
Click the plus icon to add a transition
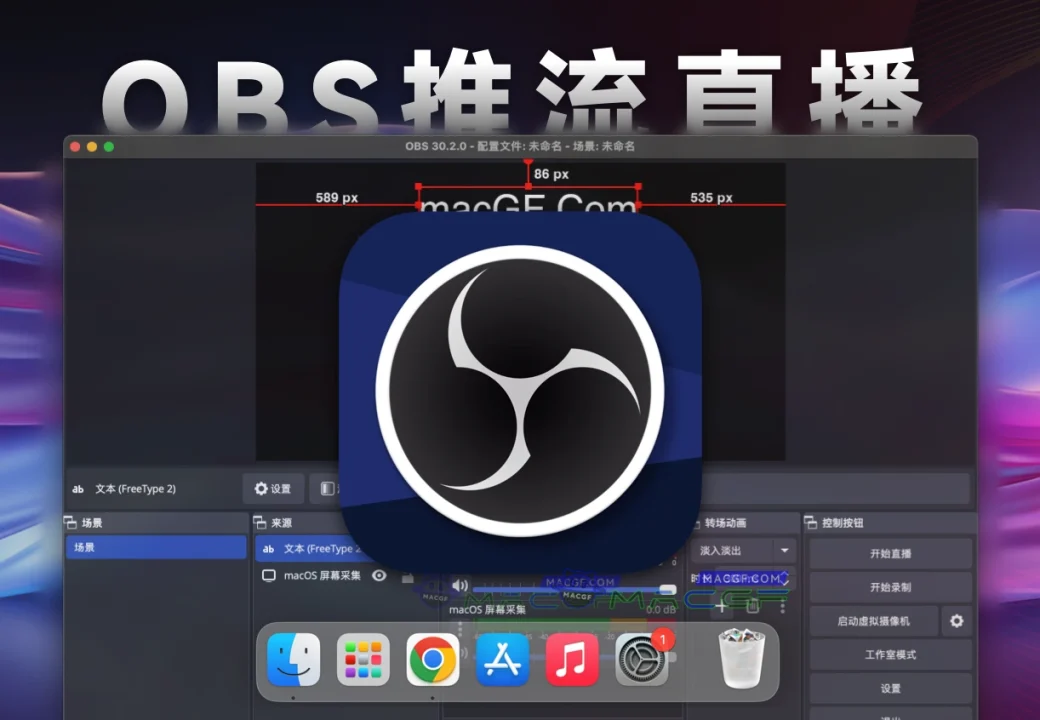point(722,606)
